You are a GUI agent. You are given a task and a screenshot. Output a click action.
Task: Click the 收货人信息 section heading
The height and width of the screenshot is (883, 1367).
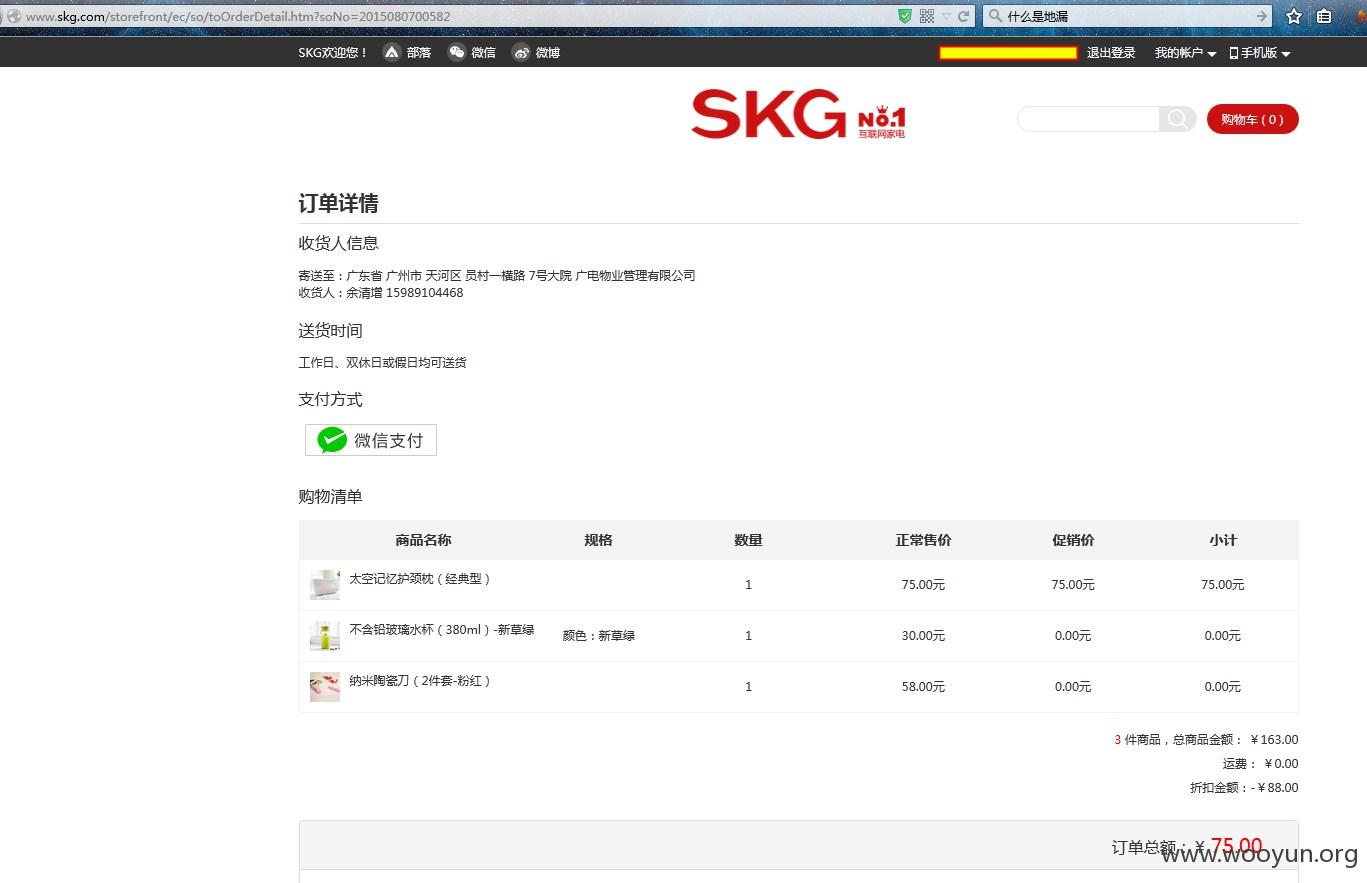(338, 243)
